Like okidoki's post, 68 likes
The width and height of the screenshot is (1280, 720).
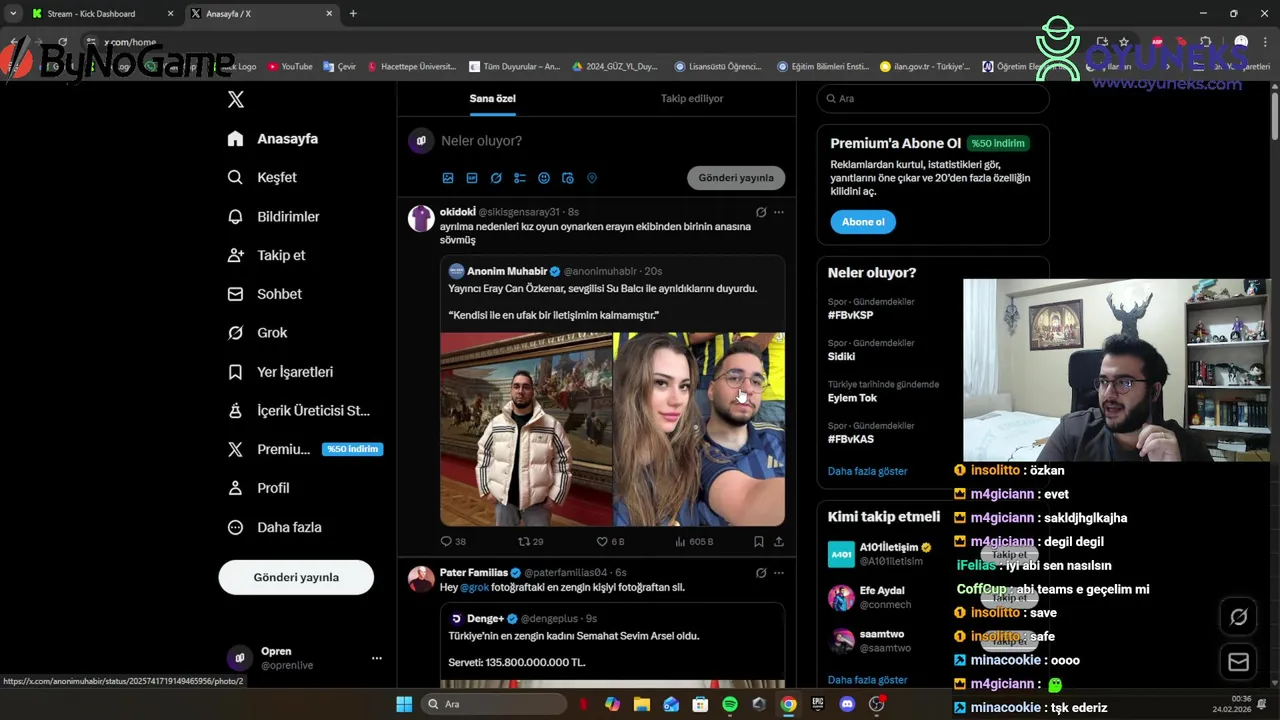(x=610, y=541)
